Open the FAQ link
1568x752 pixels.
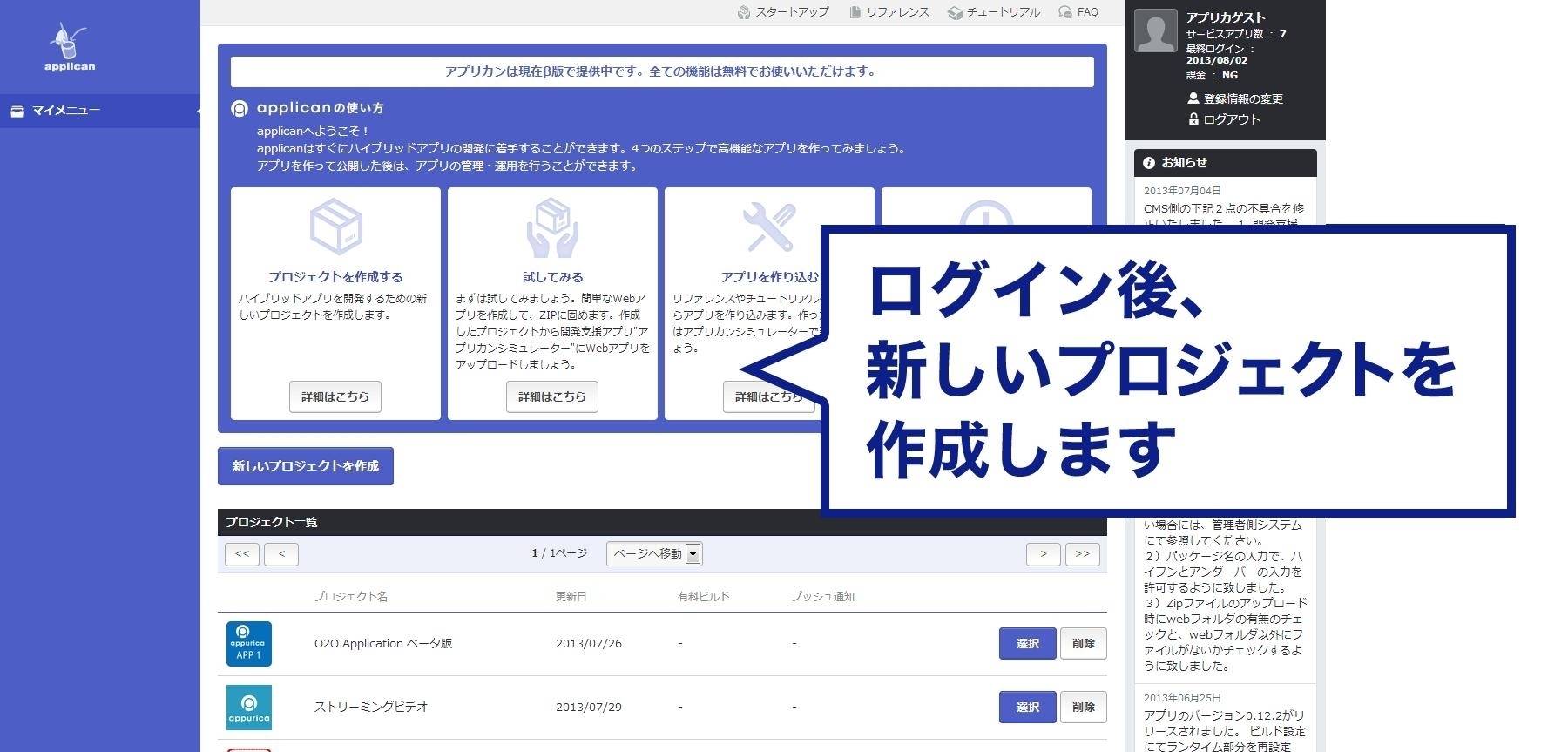[1087, 12]
